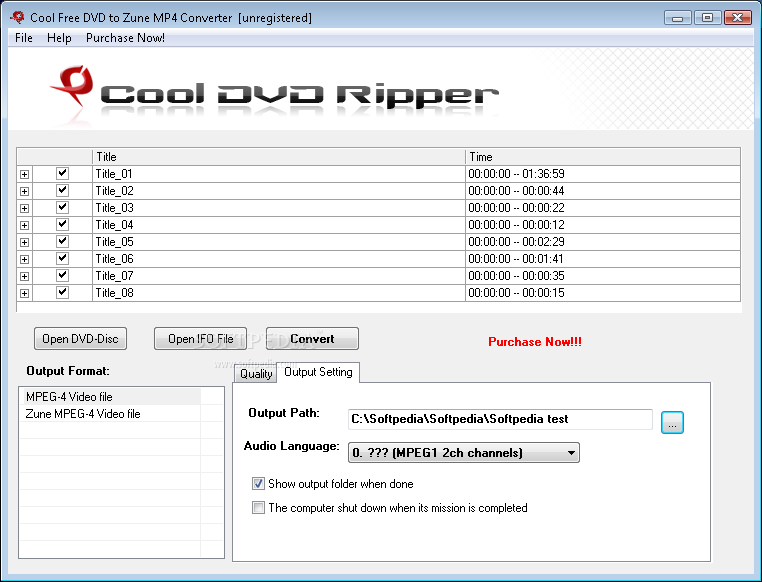Click time cell 00:00:00 -- 00:00:12
The image size is (762, 582).
coord(603,225)
